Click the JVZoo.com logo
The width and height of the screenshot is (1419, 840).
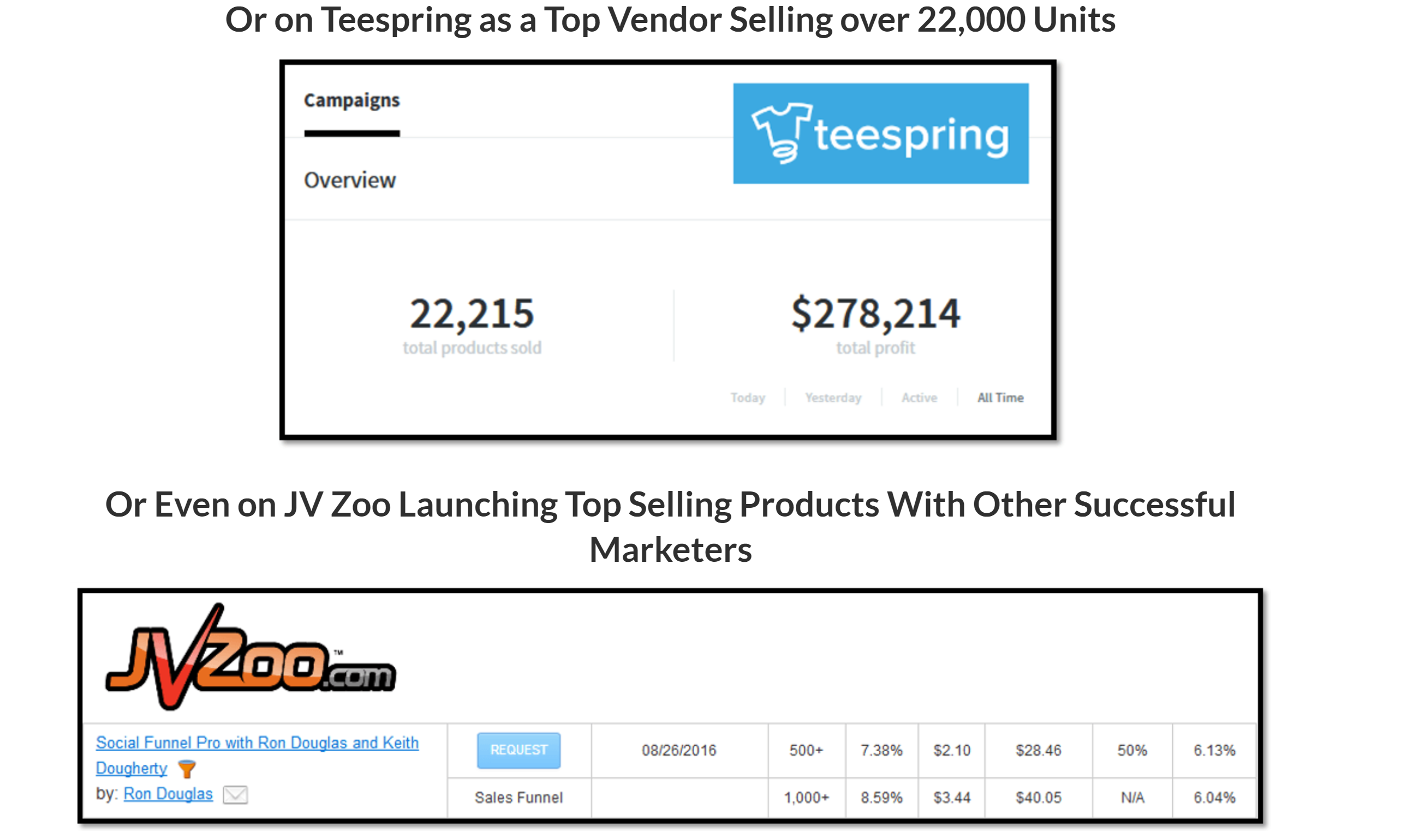pos(251,658)
